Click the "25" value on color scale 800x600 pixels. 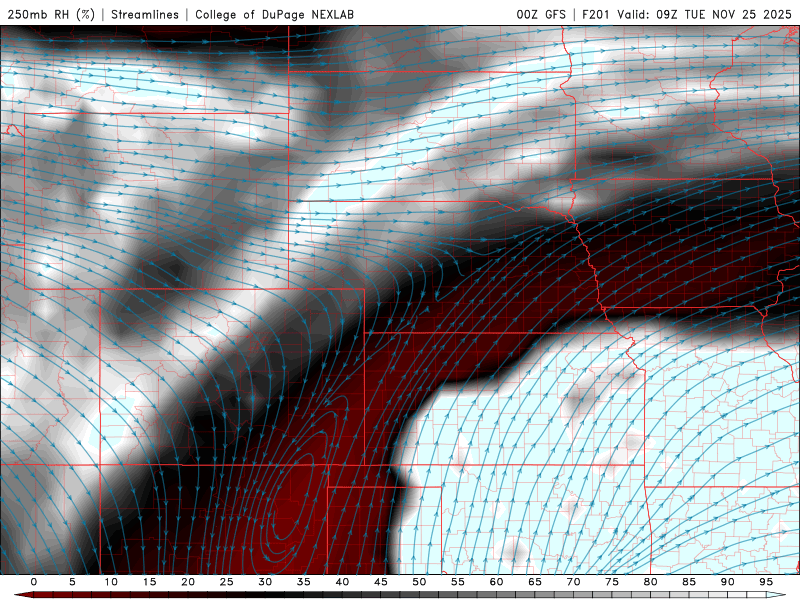(227, 582)
